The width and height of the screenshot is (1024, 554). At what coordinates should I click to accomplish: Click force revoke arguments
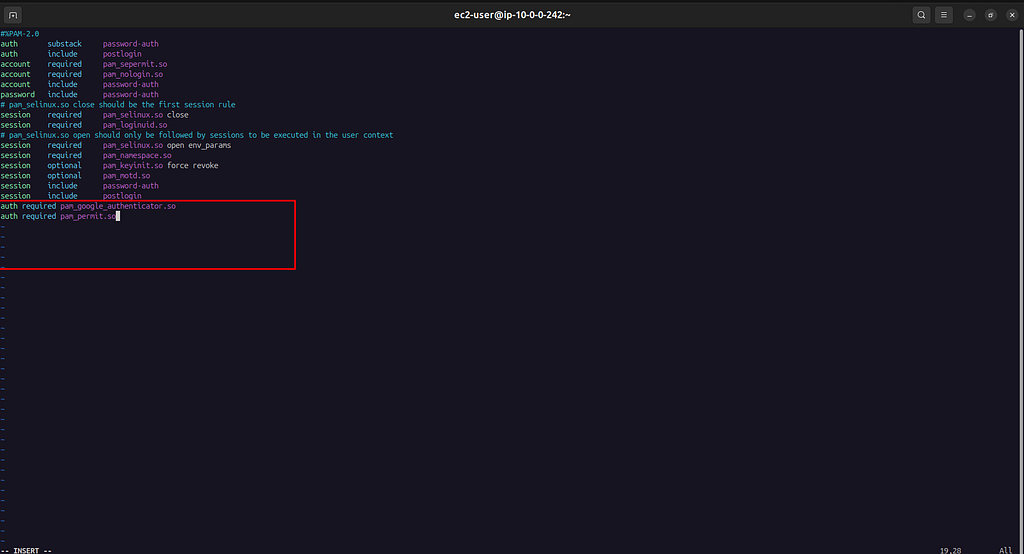click(193, 165)
